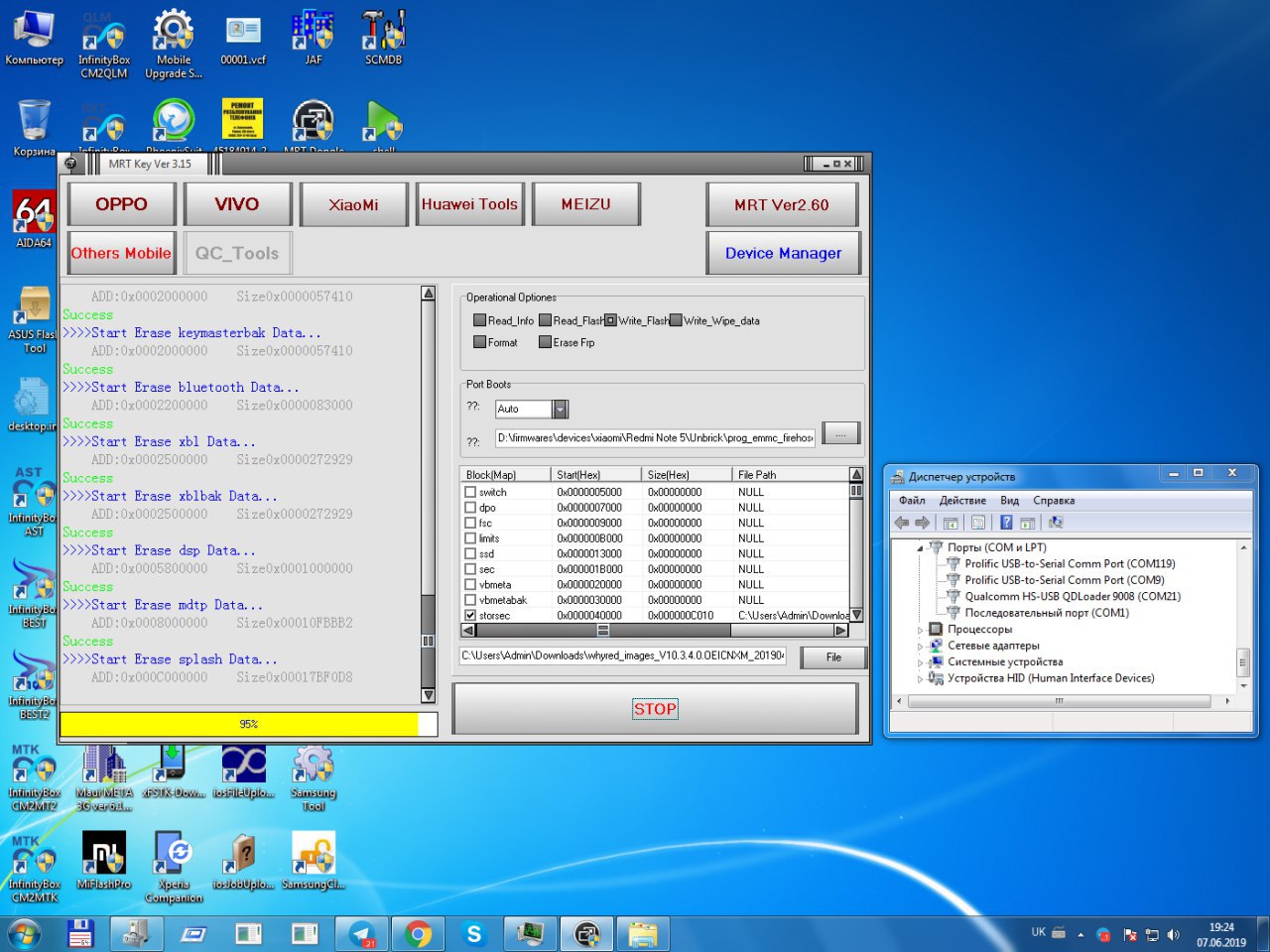Open Корзина recycle bin
Image resolution: width=1270 pixels, height=952 pixels.
click(34, 127)
